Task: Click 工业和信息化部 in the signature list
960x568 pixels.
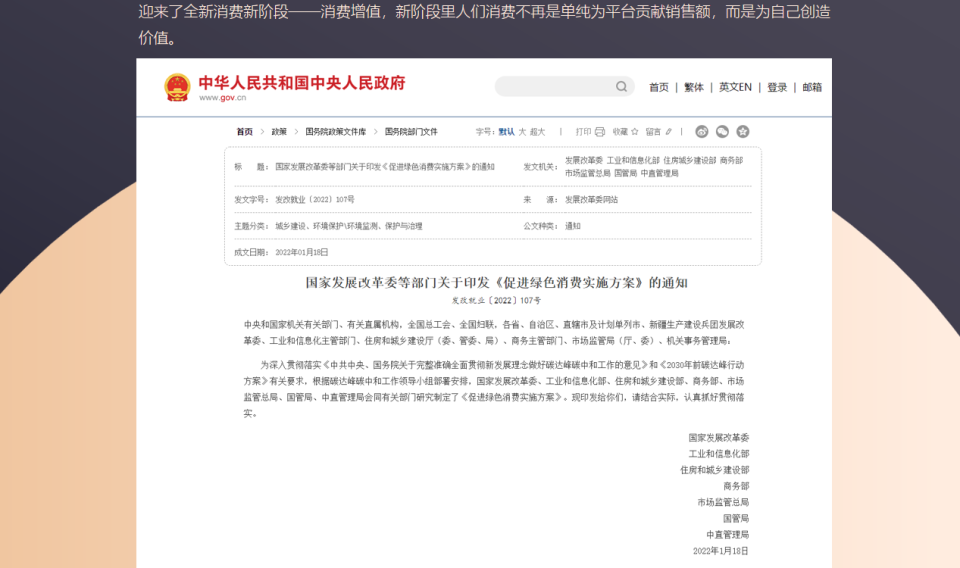Action: [719, 454]
